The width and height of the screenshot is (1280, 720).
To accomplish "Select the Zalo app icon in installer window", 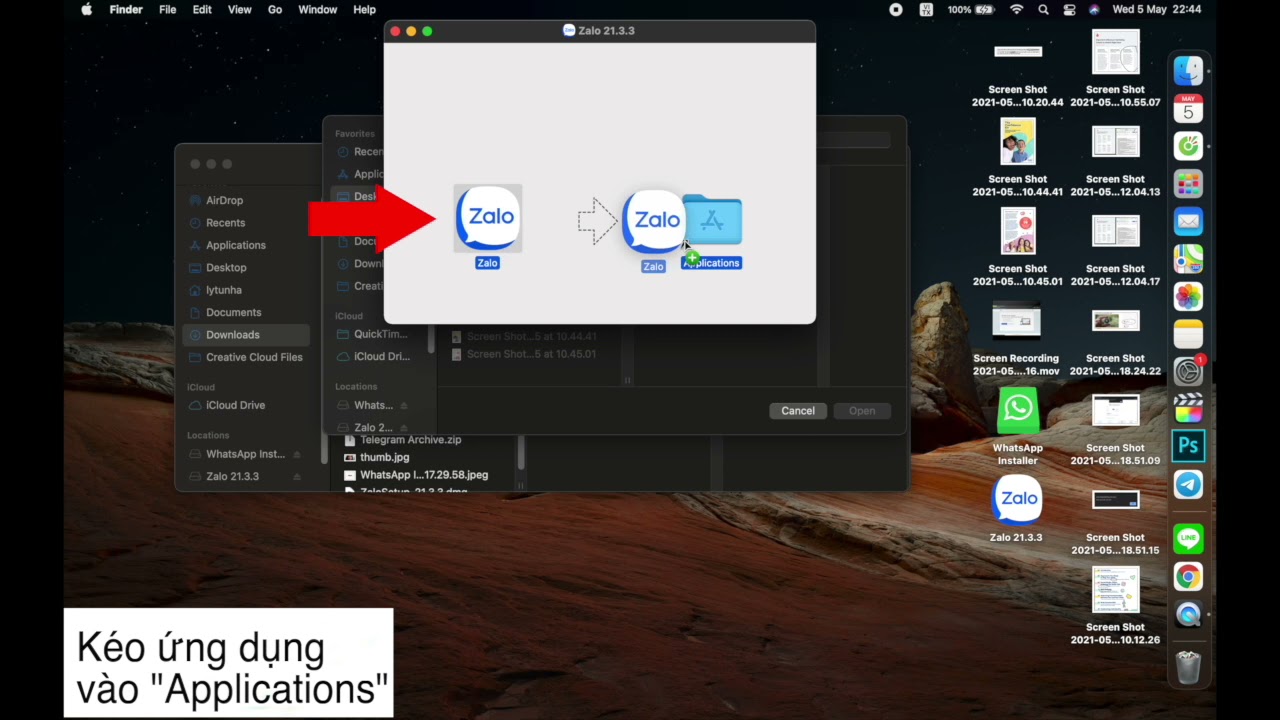I will [488, 217].
